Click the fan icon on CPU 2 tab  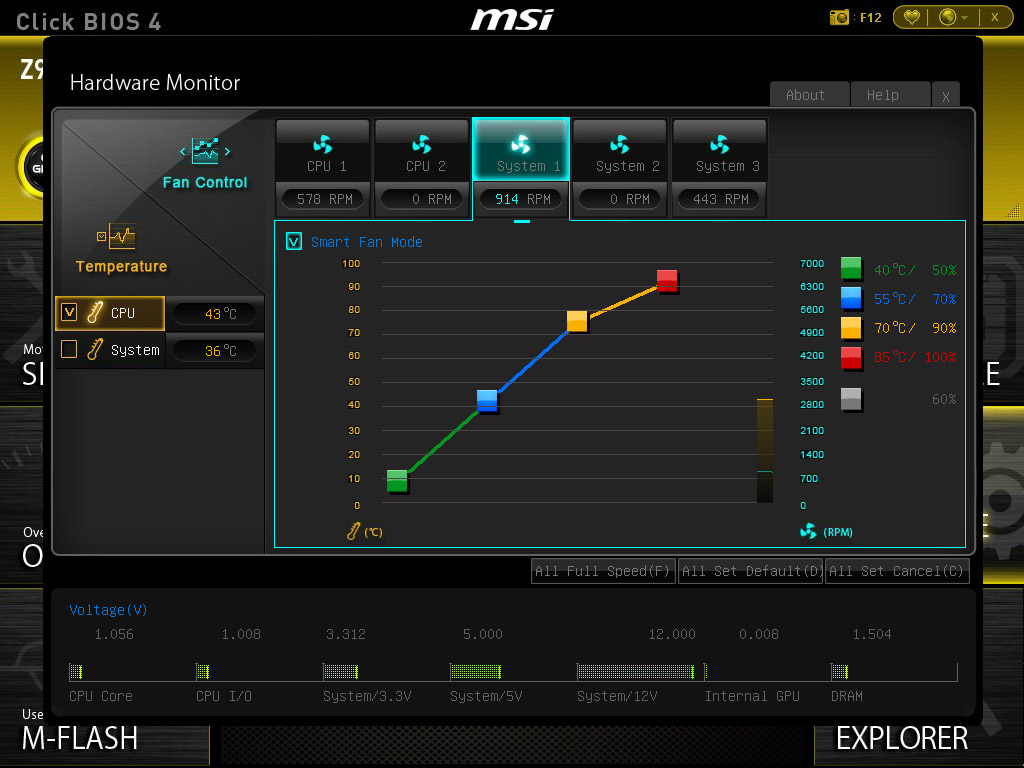click(422, 144)
